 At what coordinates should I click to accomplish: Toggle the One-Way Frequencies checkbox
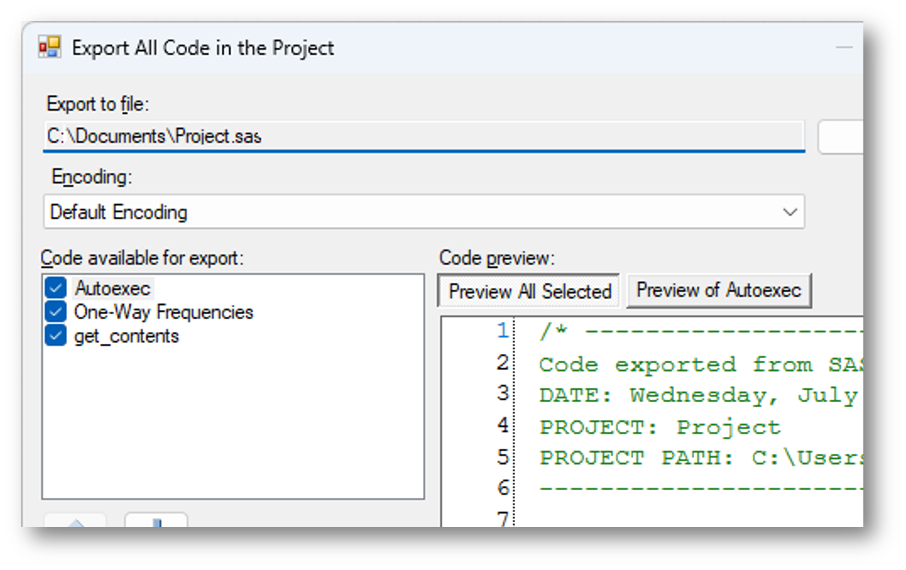point(56,312)
